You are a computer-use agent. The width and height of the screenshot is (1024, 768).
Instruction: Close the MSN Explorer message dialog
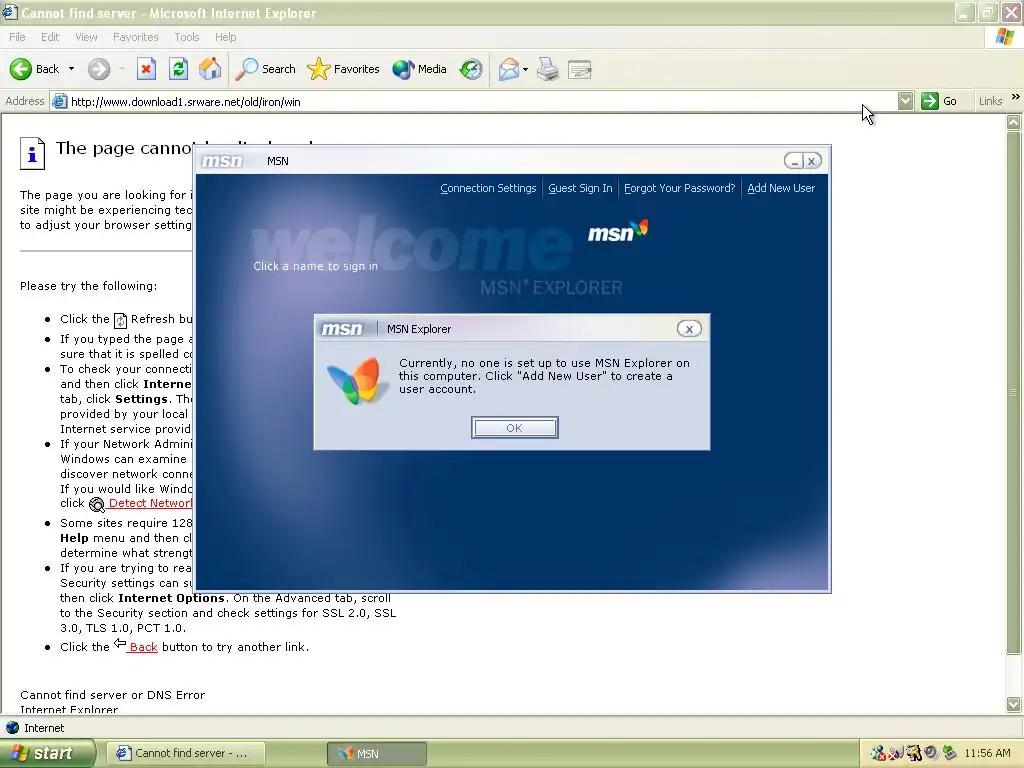tap(689, 329)
